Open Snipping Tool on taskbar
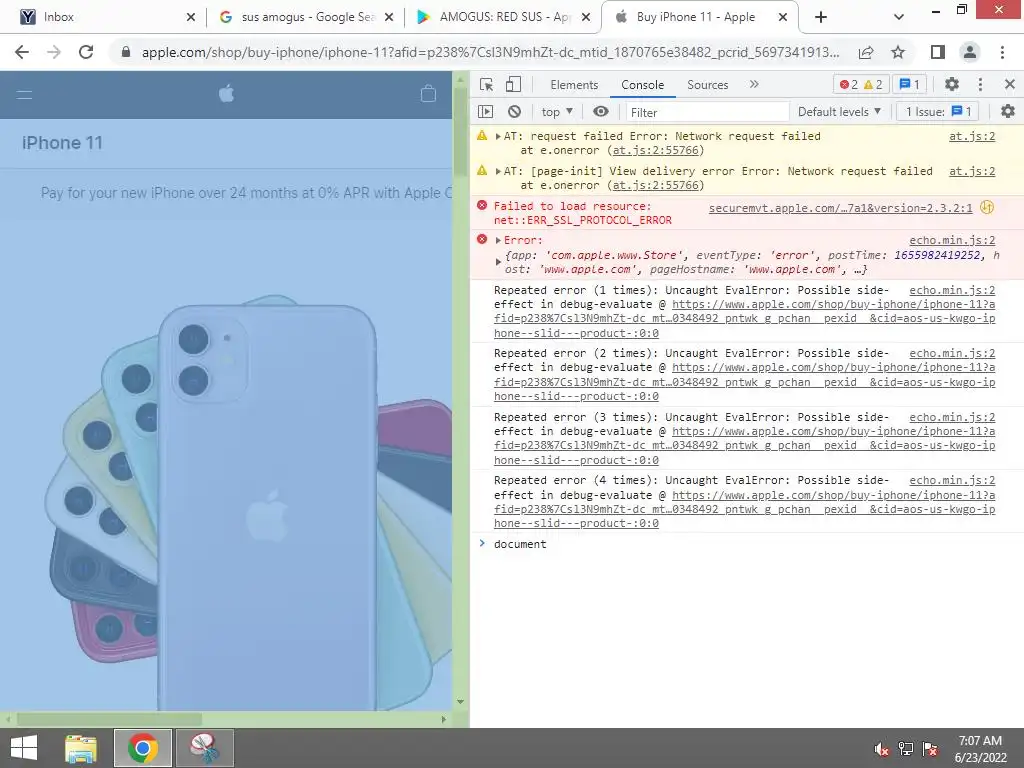The width and height of the screenshot is (1024, 768). point(205,748)
